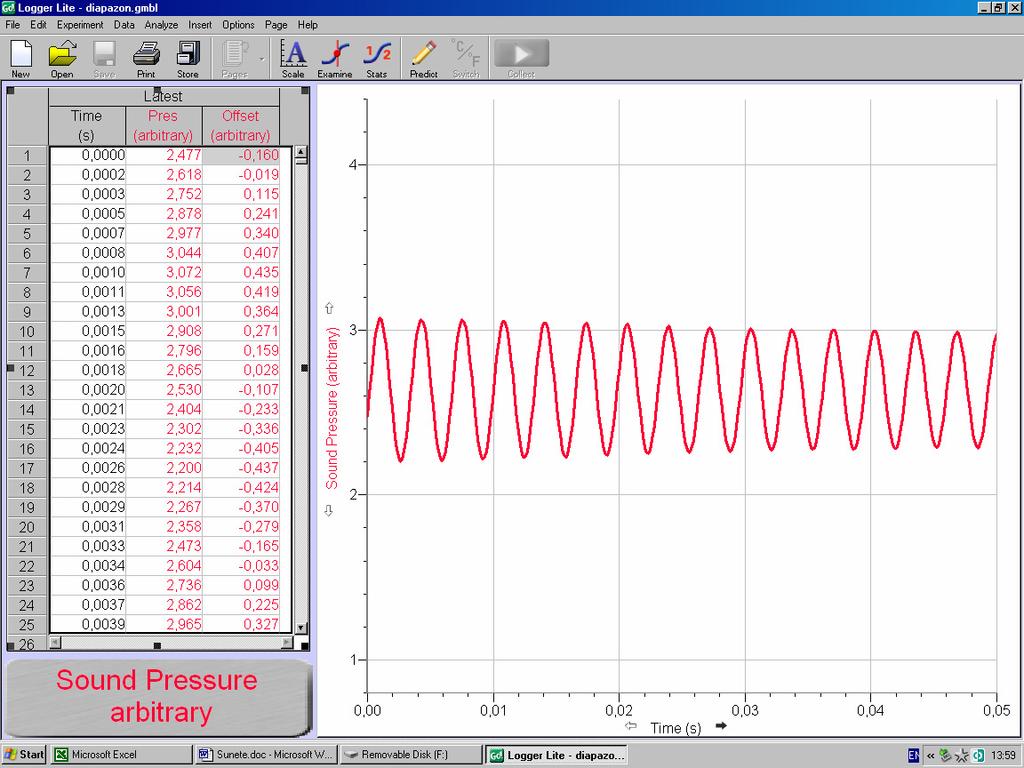
Task: Click the EN language indicator in tray
Action: 914,755
